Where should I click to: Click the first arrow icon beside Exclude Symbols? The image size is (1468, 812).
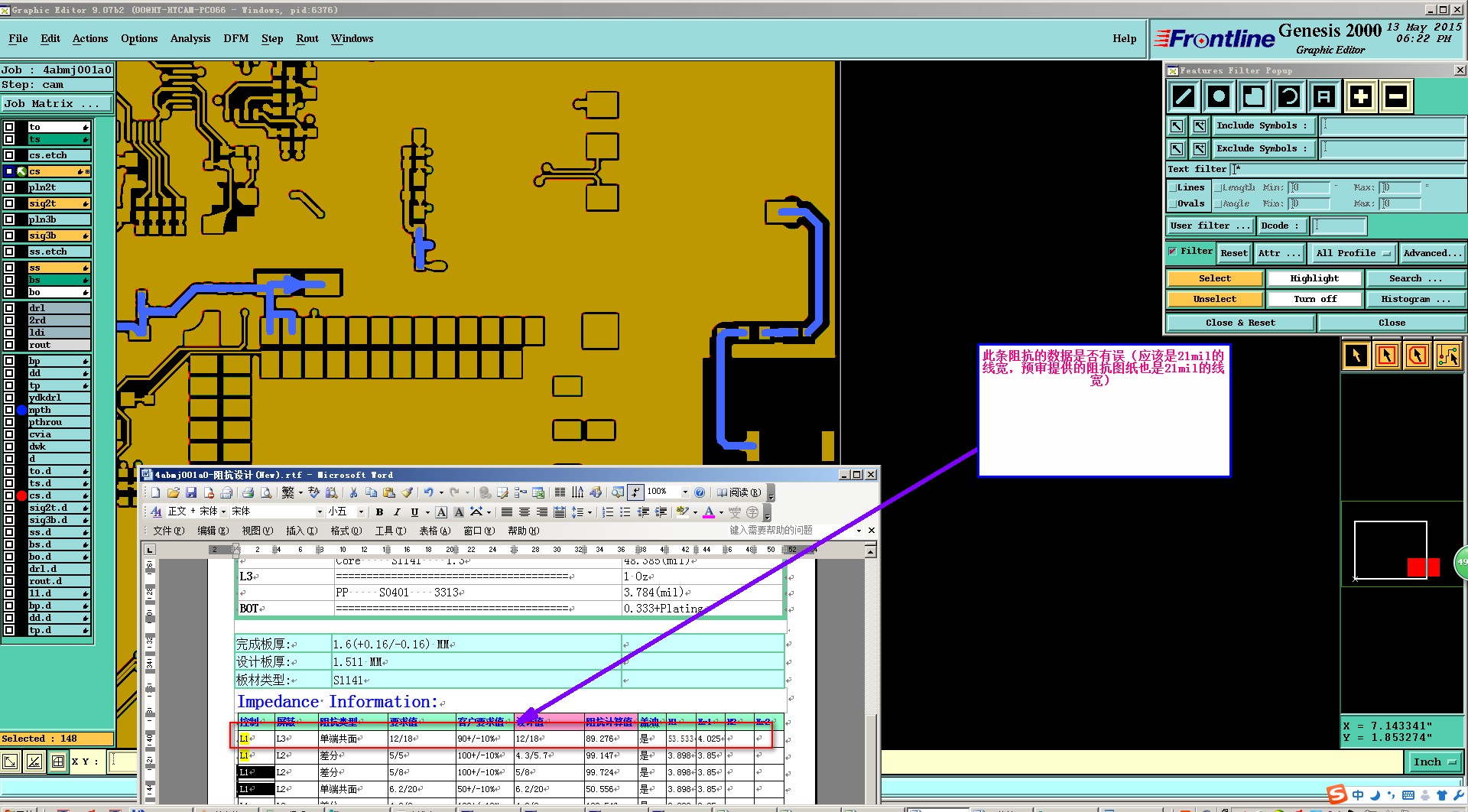click(x=1177, y=149)
